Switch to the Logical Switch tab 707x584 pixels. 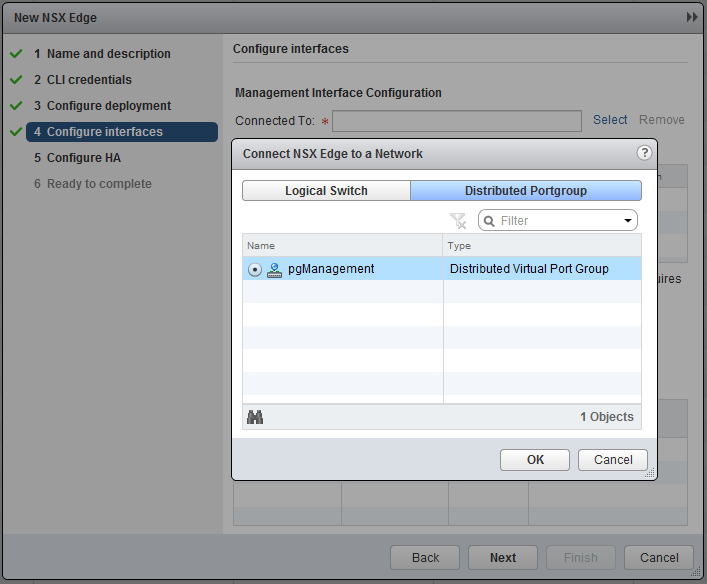pyautogui.click(x=326, y=191)
